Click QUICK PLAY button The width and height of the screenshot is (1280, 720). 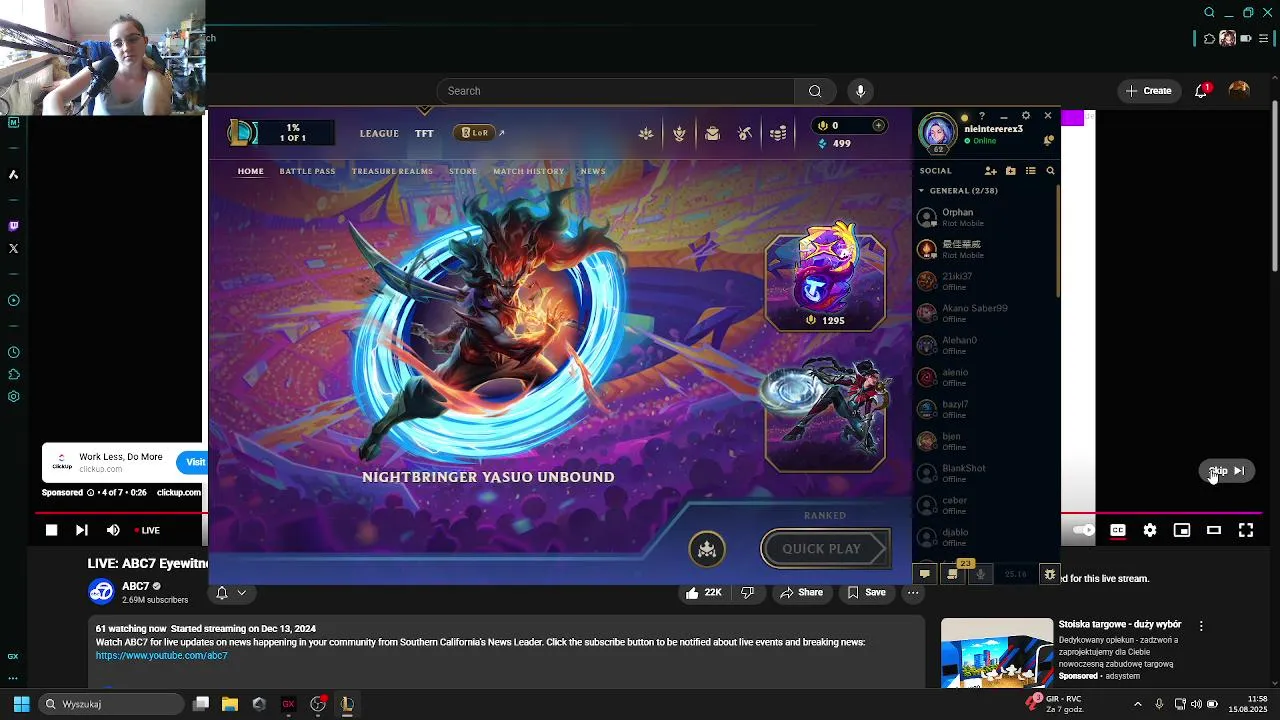tap(826, 548)
